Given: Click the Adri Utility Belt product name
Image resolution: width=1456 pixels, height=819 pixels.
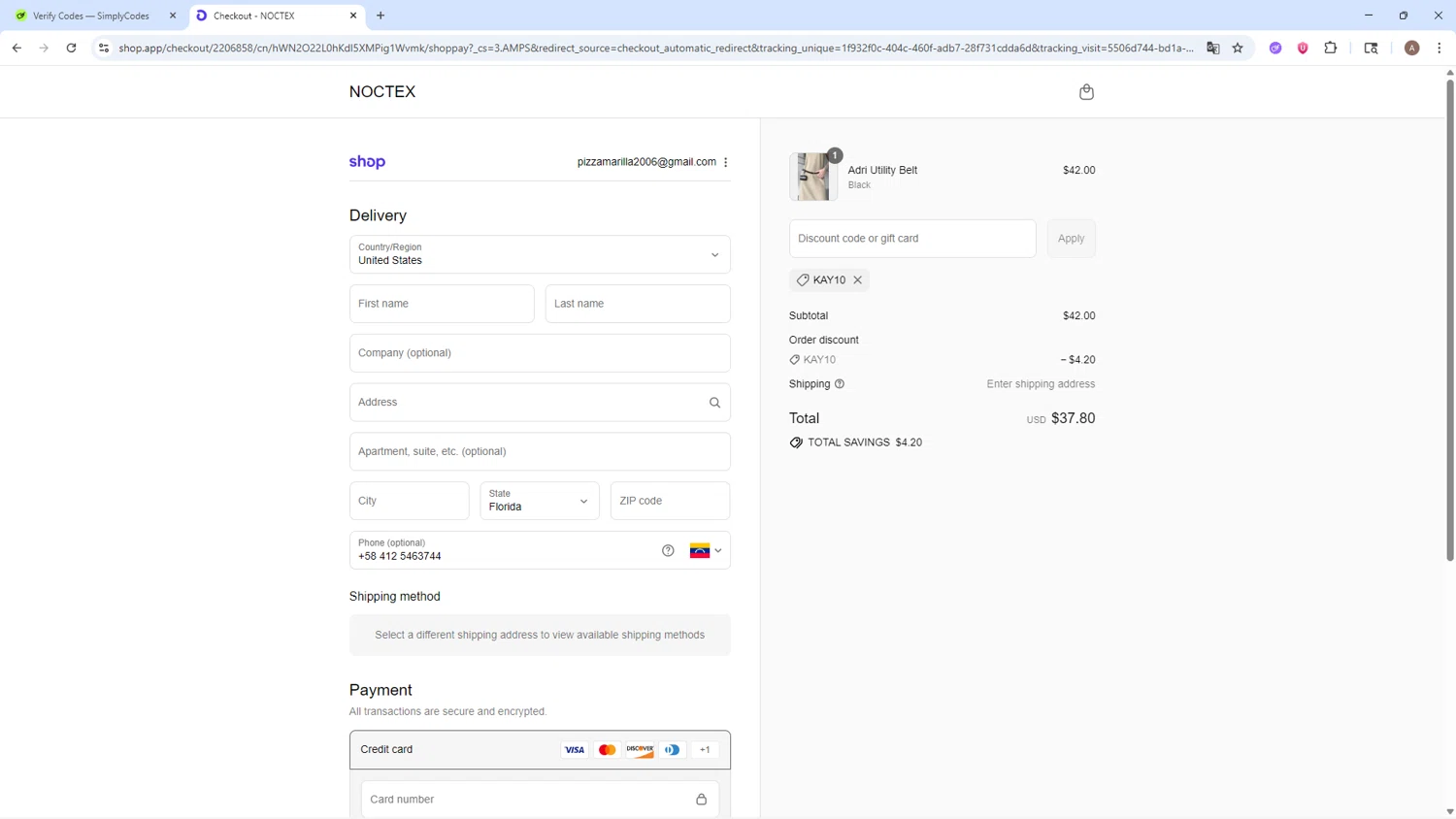Looking at the screenshot, I should pyautogui.click(x=882, y=170).
